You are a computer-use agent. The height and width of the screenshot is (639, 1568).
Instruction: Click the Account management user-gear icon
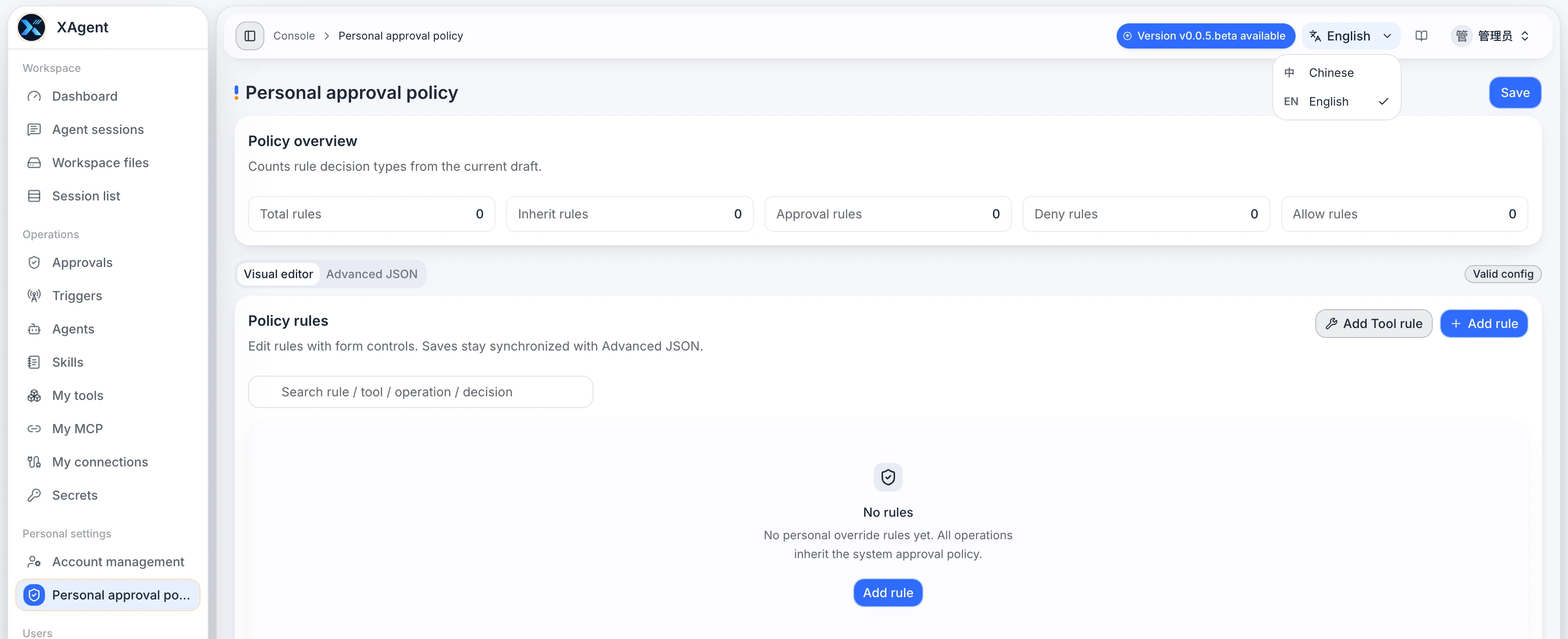(x=34, y=562)
